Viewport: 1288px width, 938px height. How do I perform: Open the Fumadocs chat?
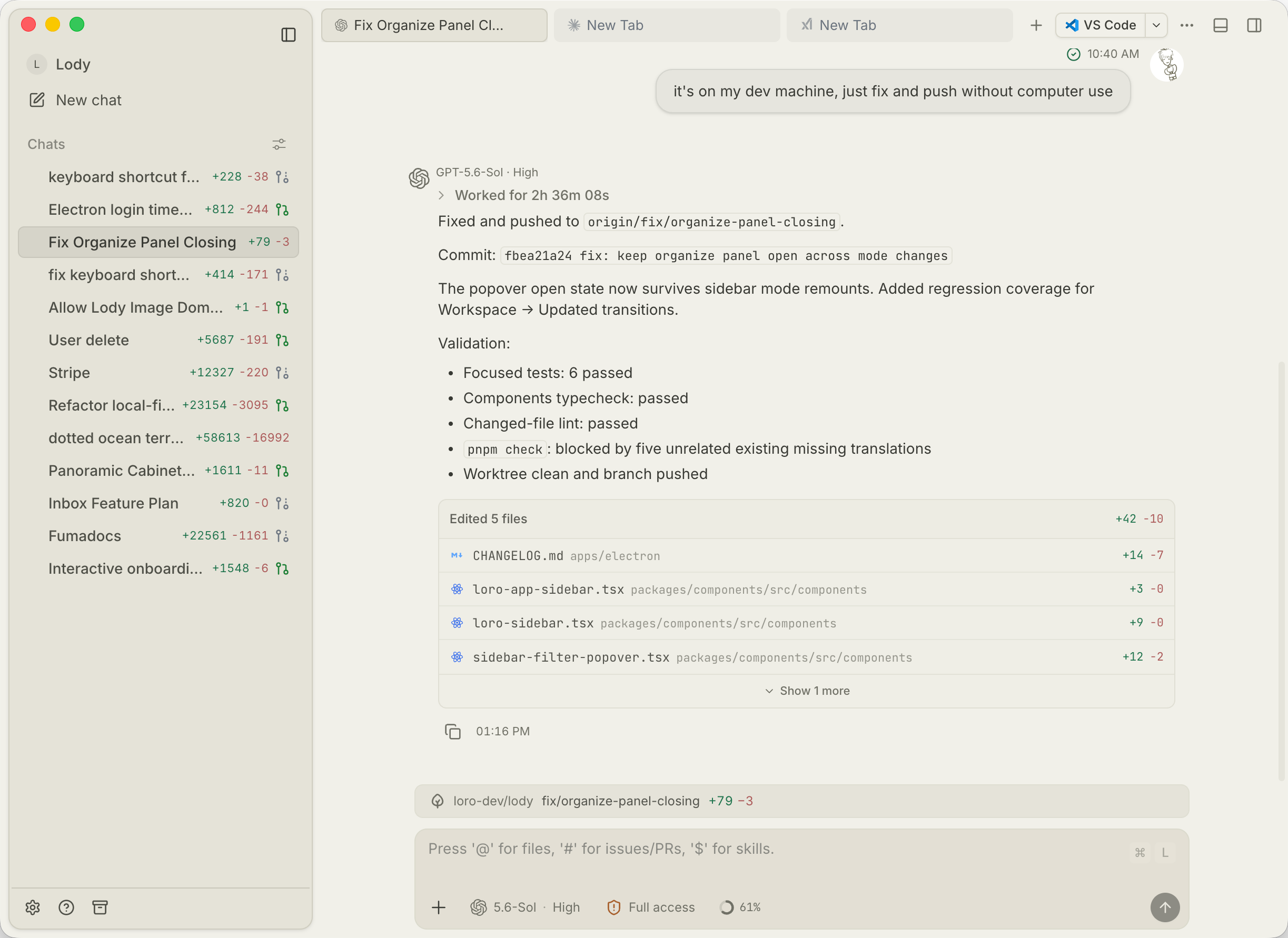coord(158,536)
